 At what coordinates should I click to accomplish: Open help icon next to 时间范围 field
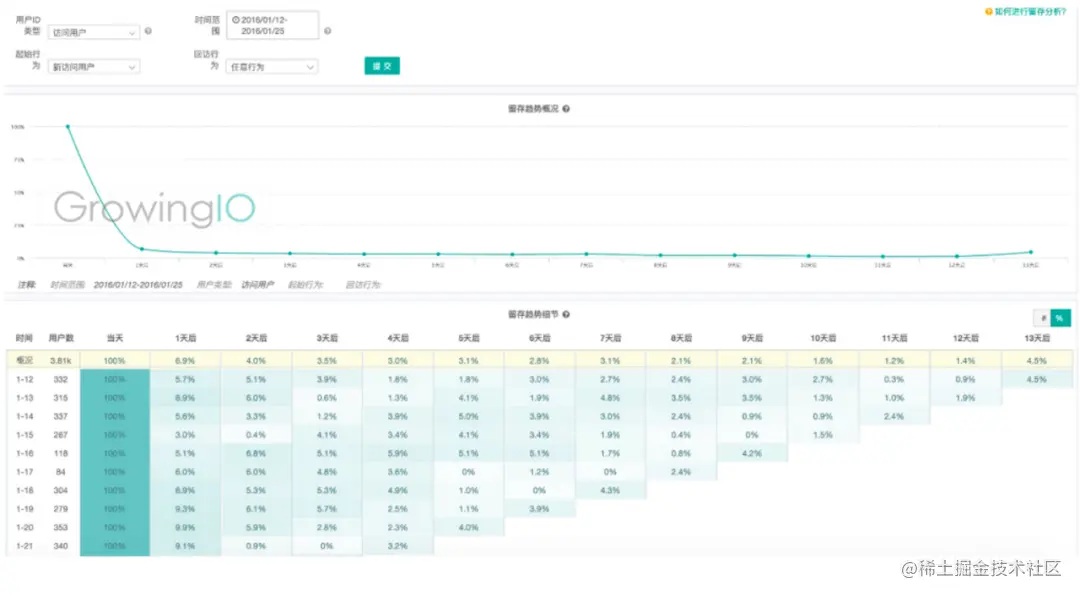[x=327, y=31]
